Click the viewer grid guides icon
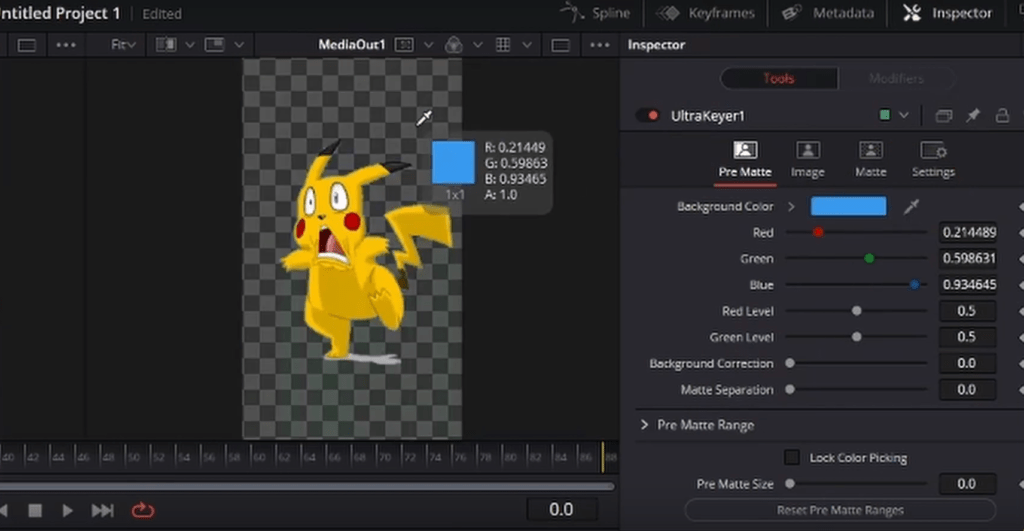 [503, 44]
